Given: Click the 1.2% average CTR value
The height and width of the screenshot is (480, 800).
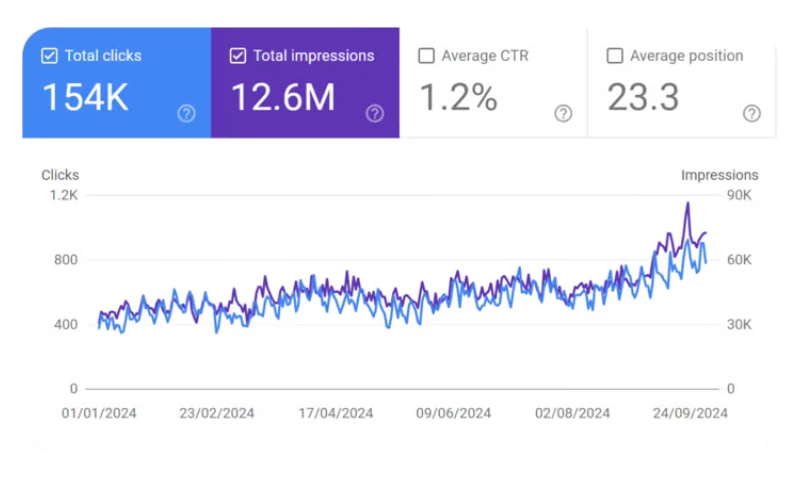Looking at the screenshot, I should point(457,98).
